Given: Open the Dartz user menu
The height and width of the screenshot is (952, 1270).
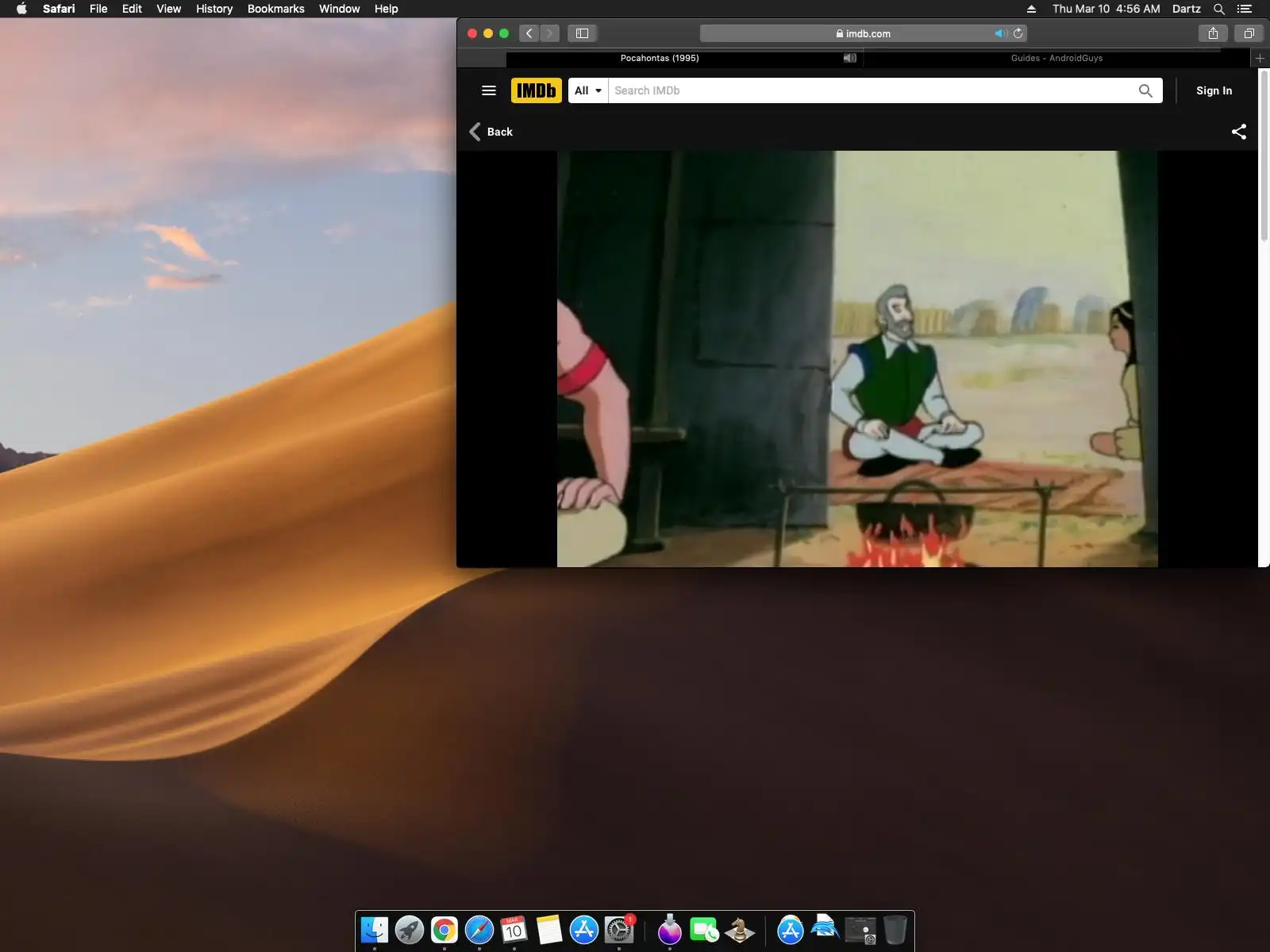Looking at the screenshot, I should click(x=1186, y=9).
